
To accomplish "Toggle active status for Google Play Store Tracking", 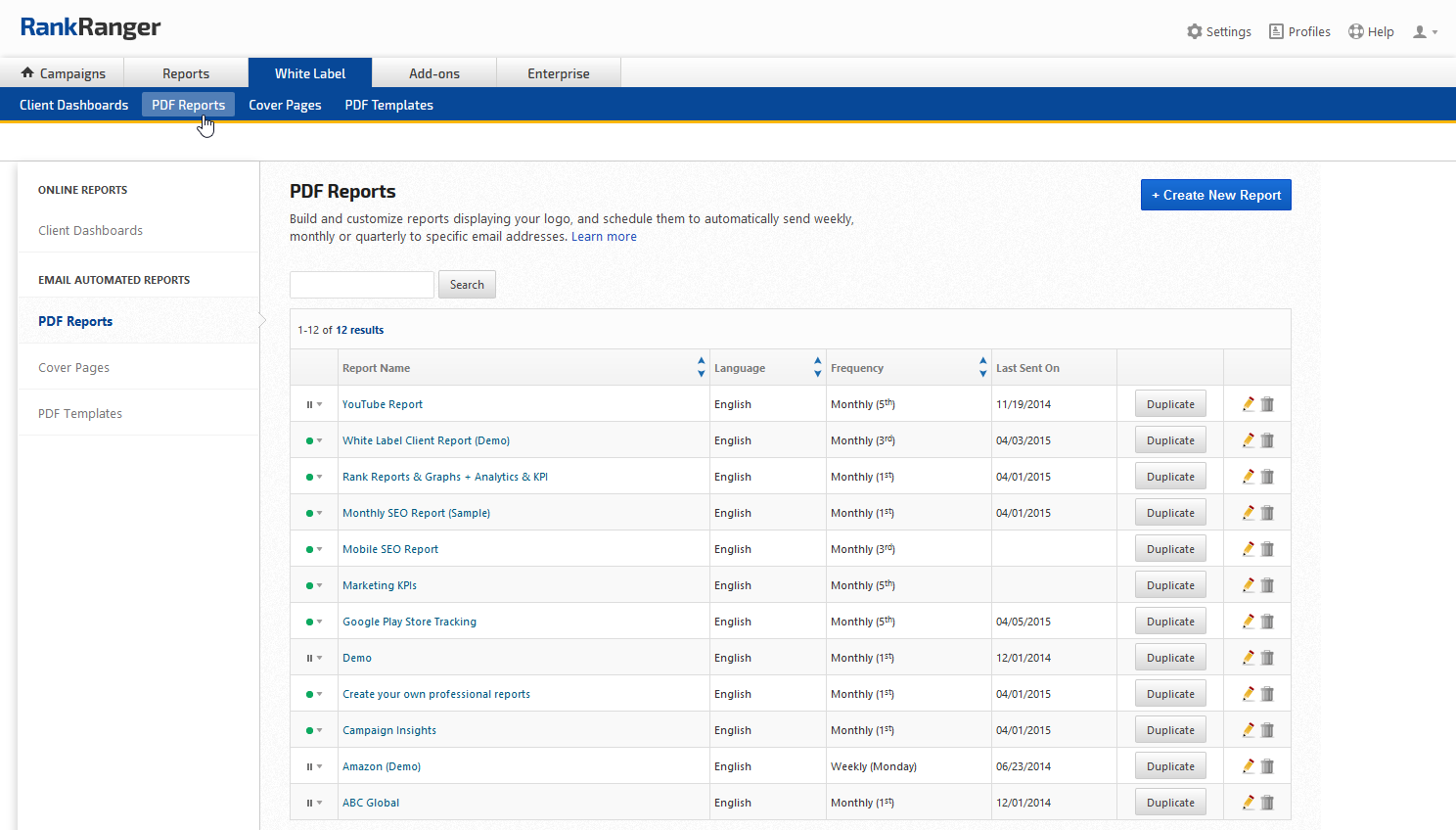I will pos(310,622).
